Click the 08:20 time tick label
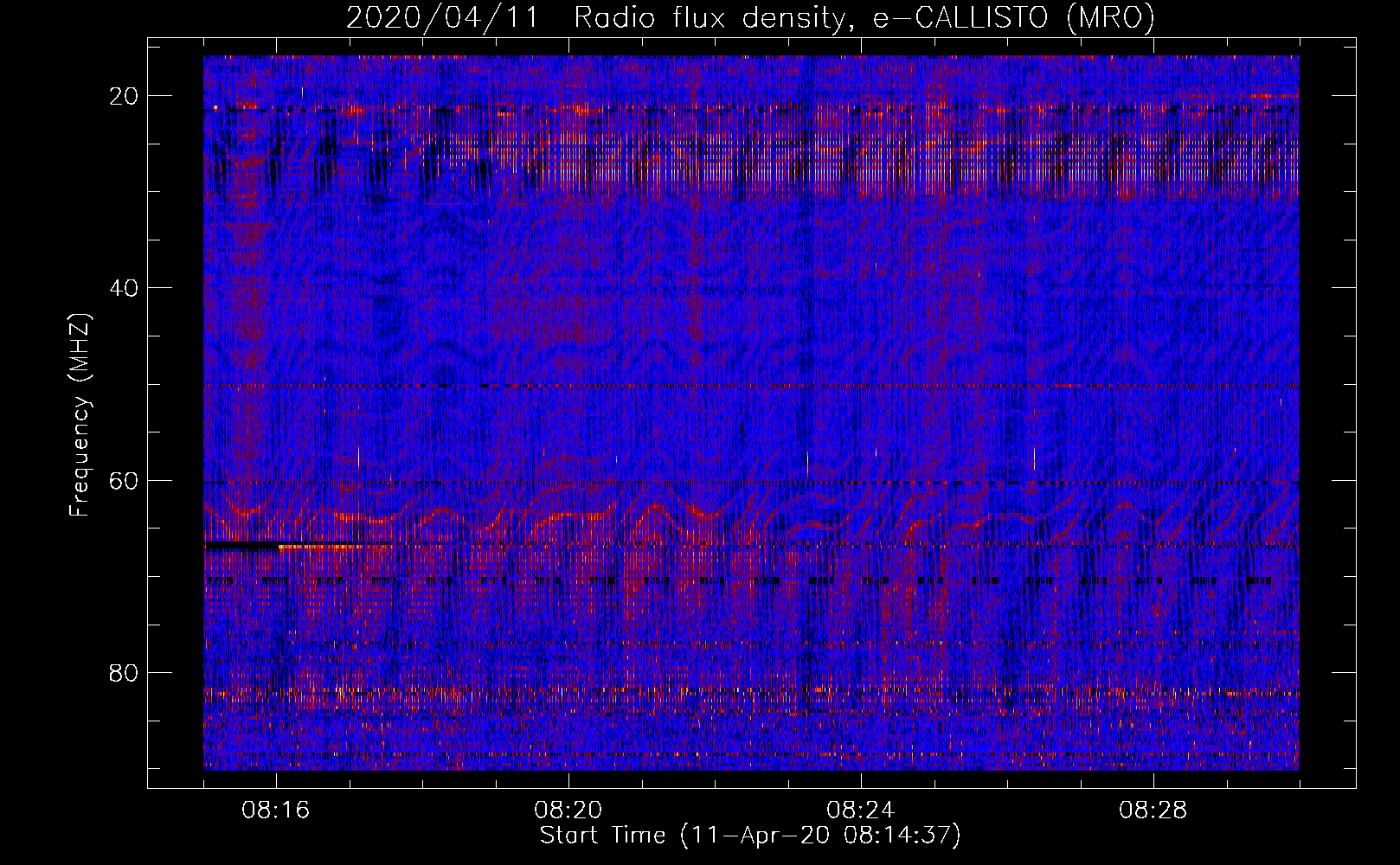The width and height of the screenshot is (1400, 865). point(568,811)
